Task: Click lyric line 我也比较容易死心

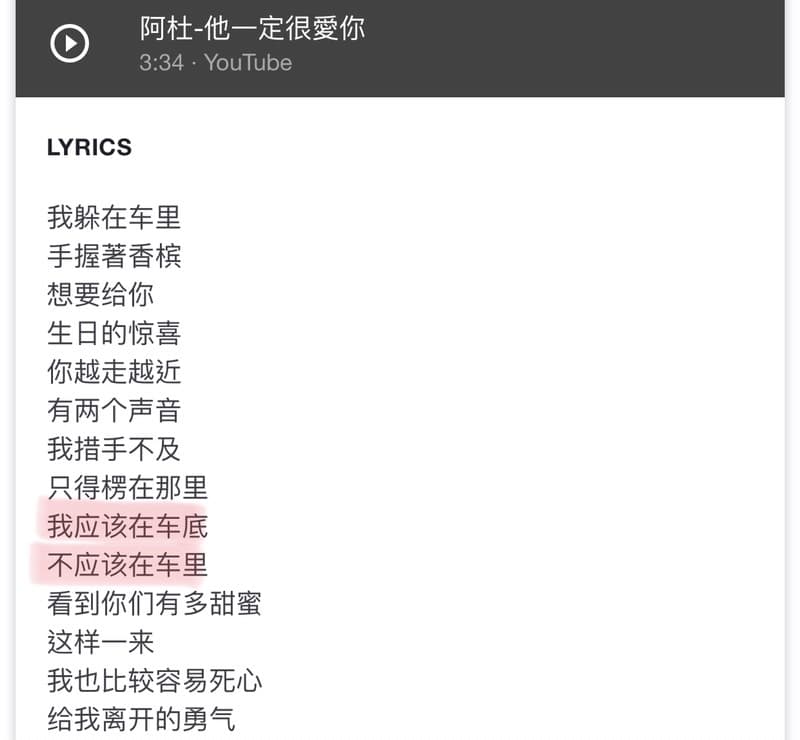Action: (155, 681)
